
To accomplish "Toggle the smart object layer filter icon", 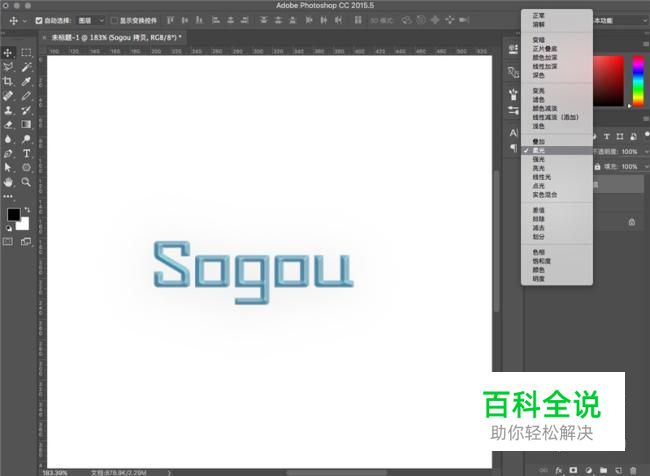I will coord(633,136).
